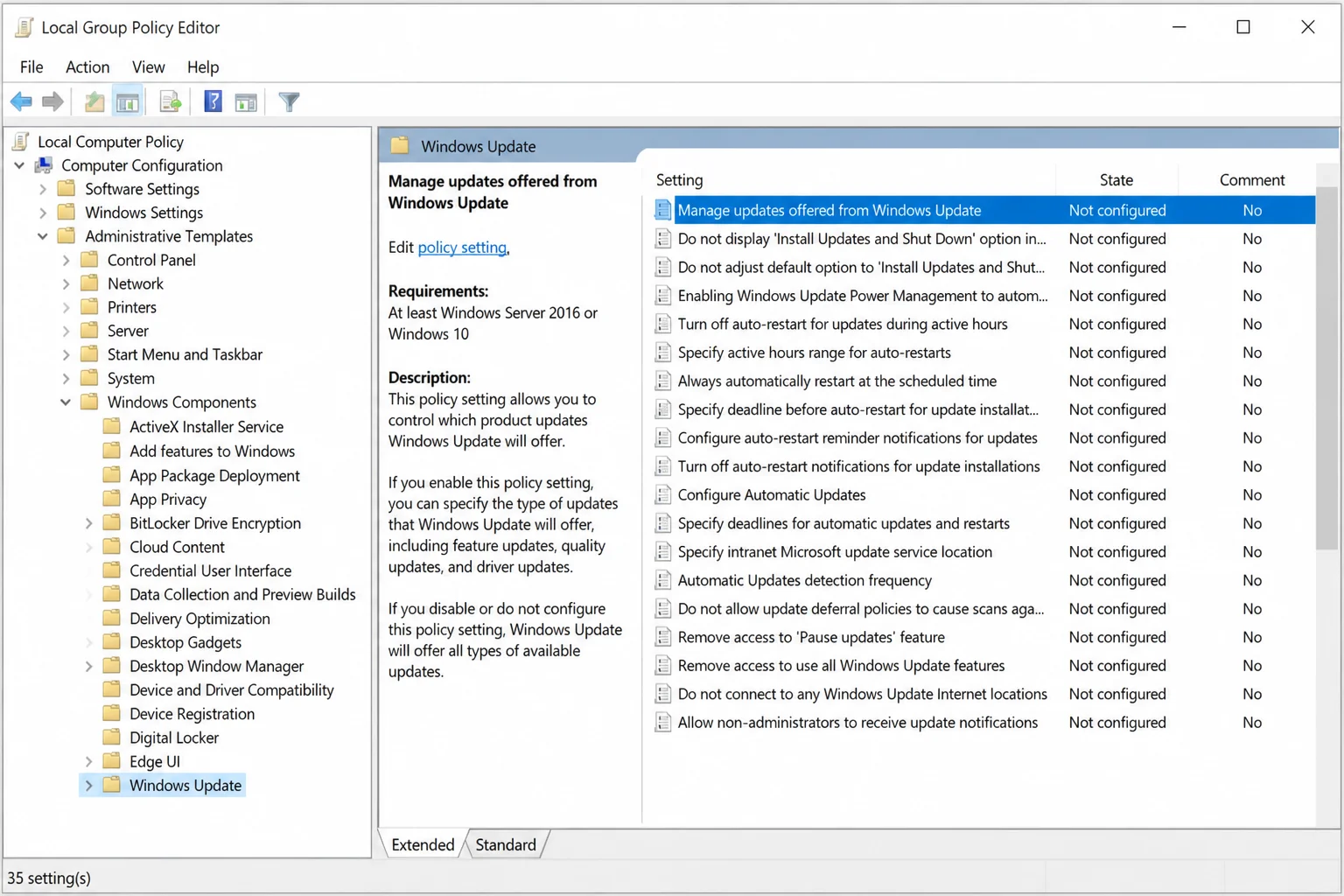Go up one level using the folder icon

pos(94,101)
